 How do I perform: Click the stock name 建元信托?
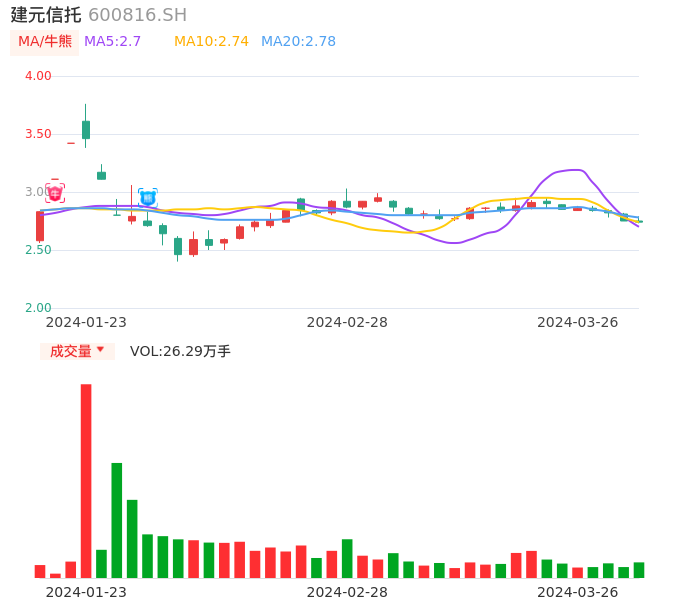click(x=46, y=15)
